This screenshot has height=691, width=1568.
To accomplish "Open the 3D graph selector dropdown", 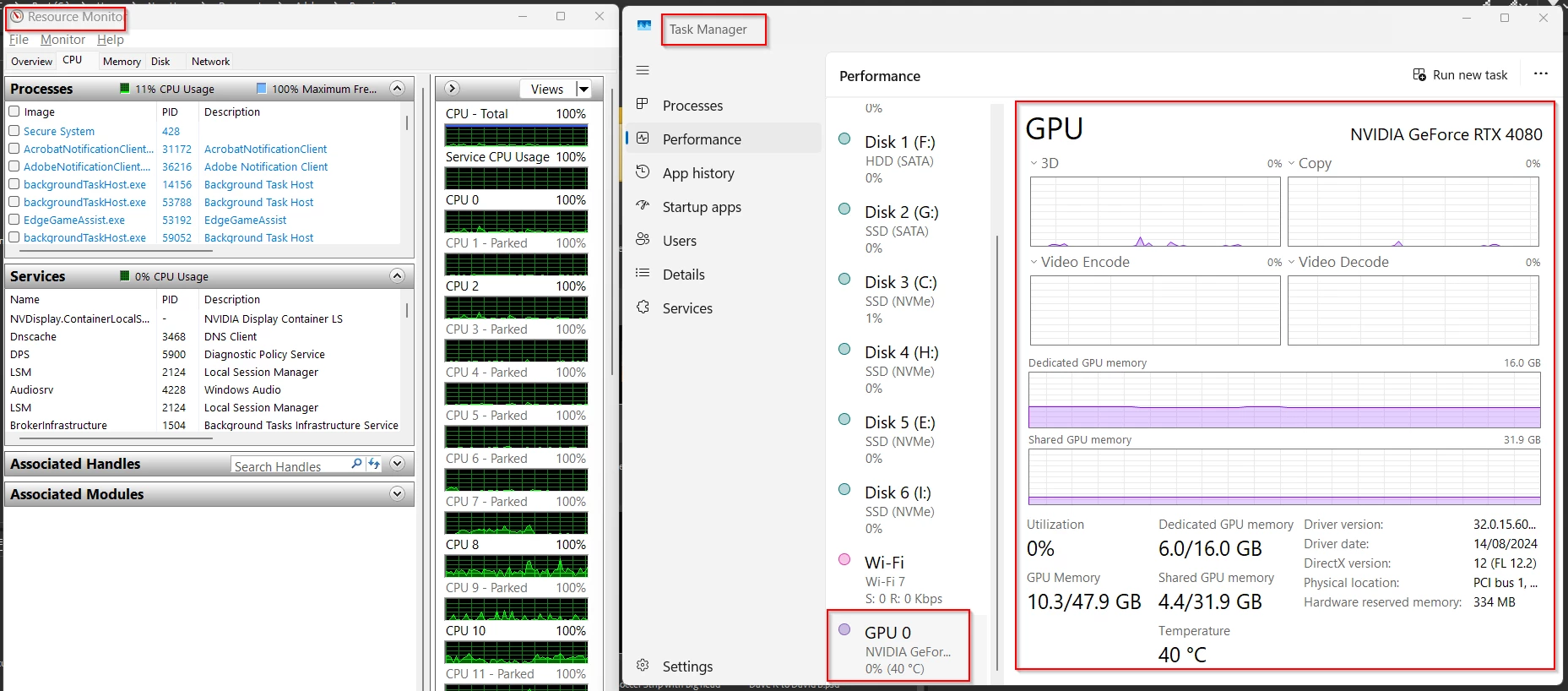I will pos(1034,163).
